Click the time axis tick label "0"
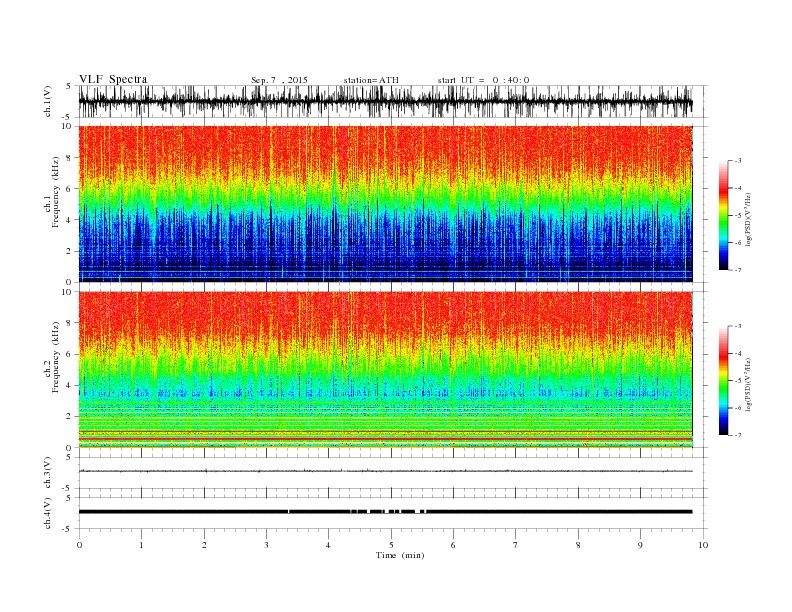792x612 pixels. click(79, 545)
